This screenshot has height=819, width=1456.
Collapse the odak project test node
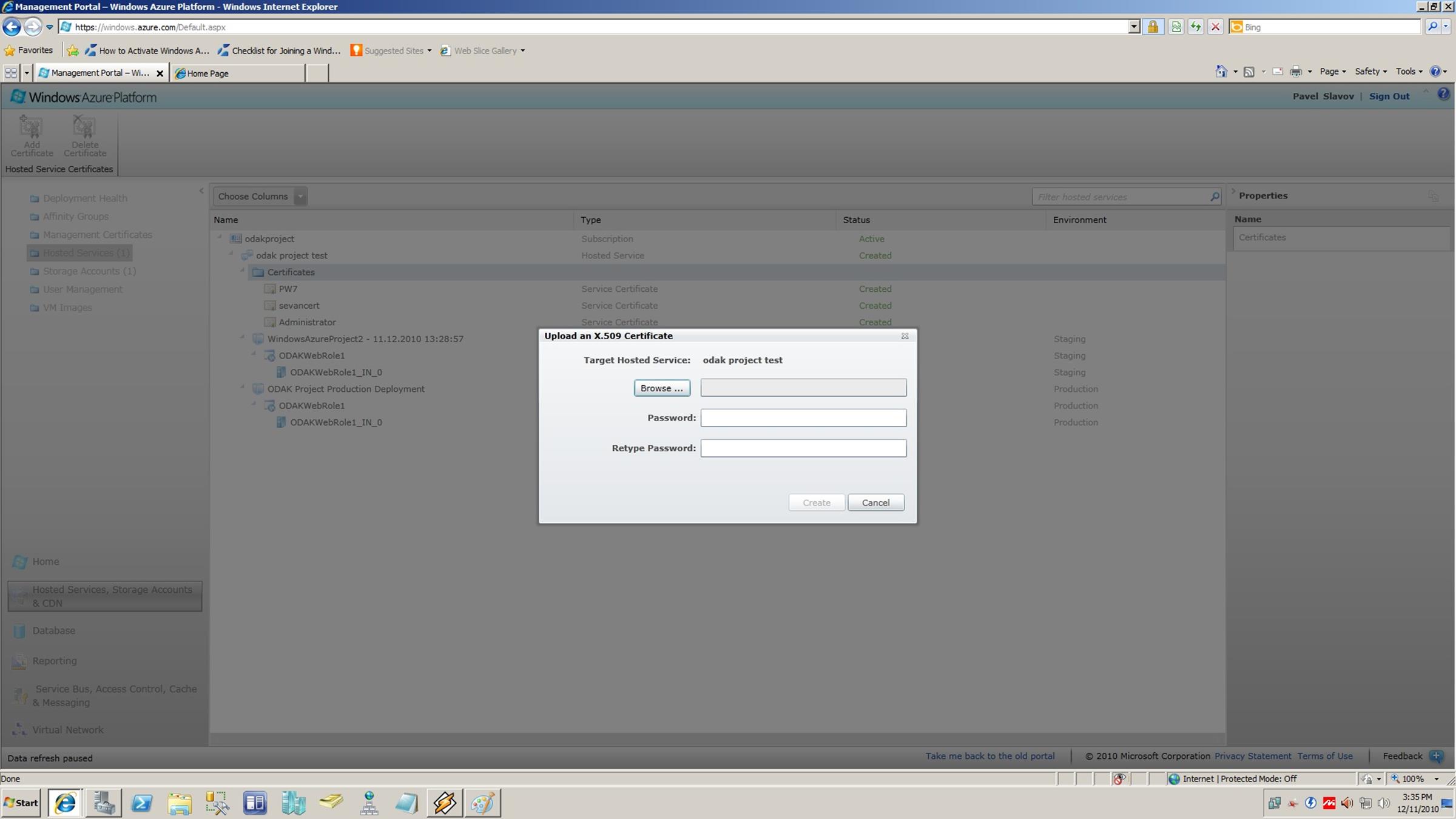click(x=231, y=254)
